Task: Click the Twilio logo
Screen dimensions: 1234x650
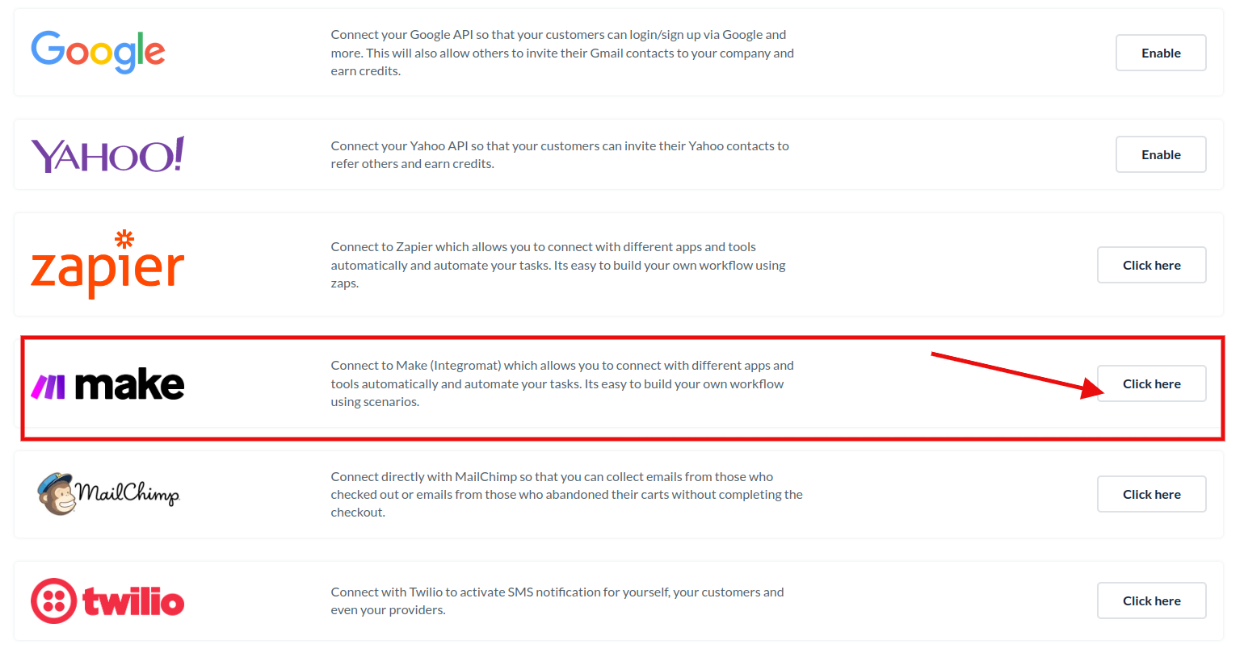Action: pyautogui.click(x=107, y=601)
